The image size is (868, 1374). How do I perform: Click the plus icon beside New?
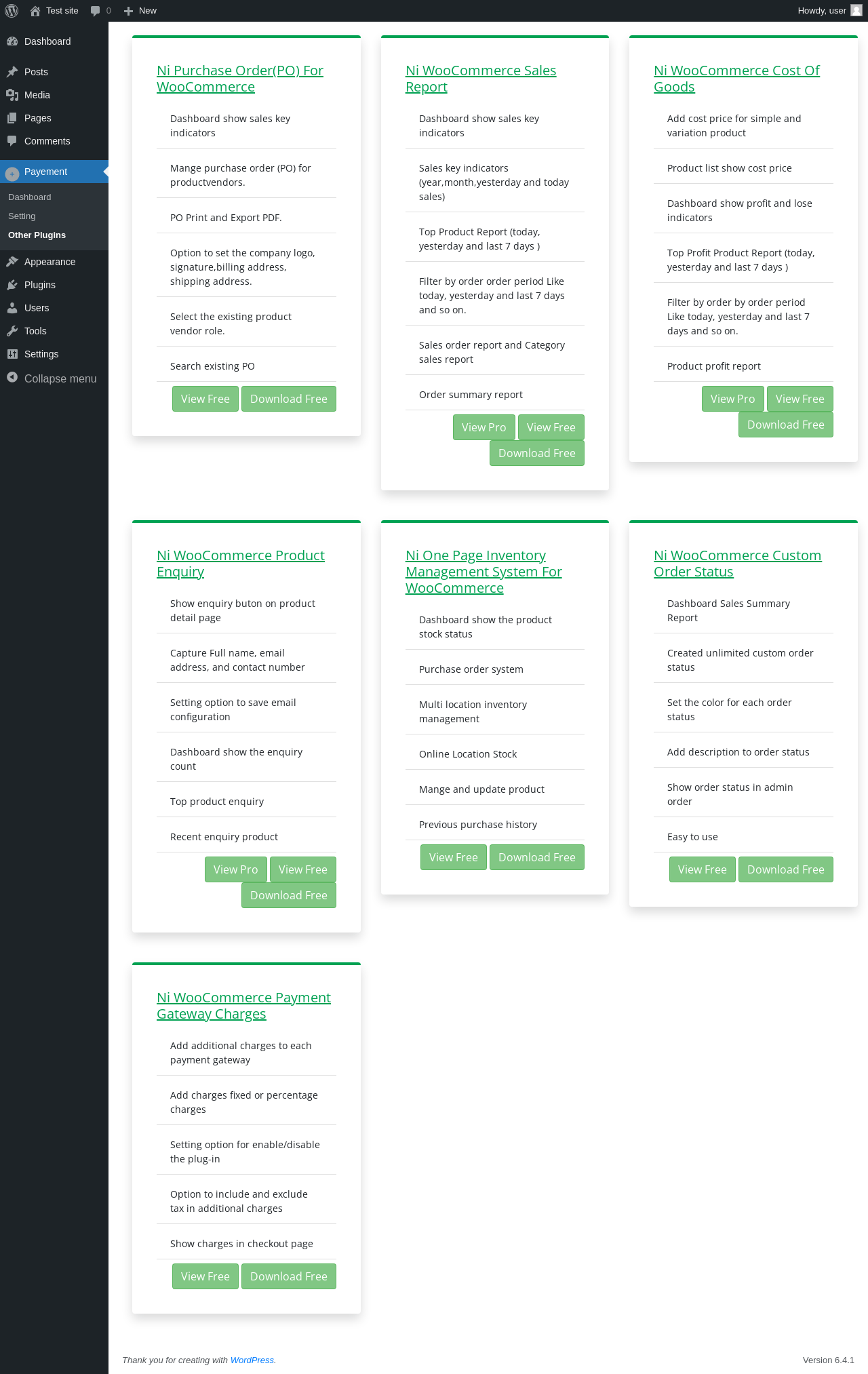pyautogui.click(x=128, y=11)
